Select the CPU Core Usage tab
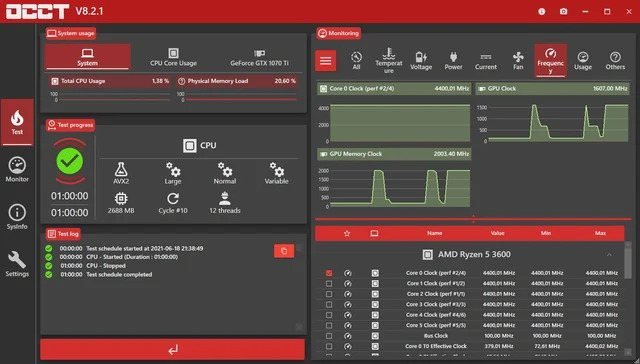This screenshot has height=364, width=640. coord(173,57)
